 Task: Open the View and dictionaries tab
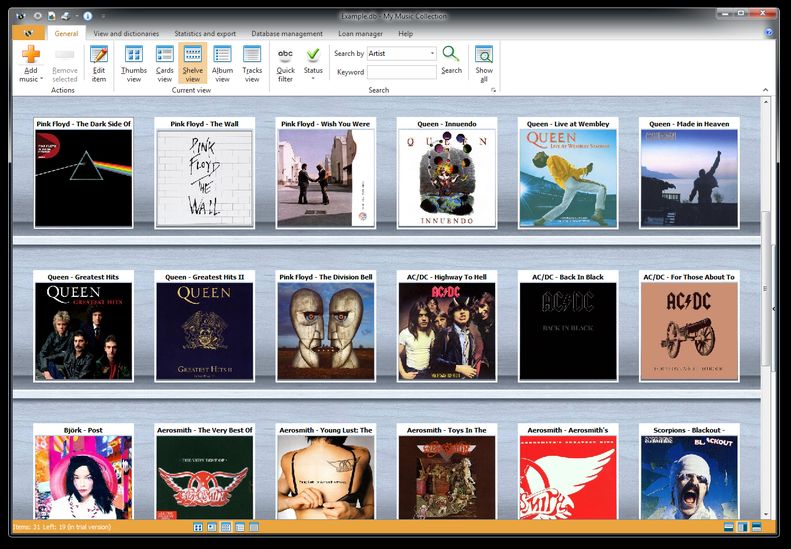[x=126, y=34]
